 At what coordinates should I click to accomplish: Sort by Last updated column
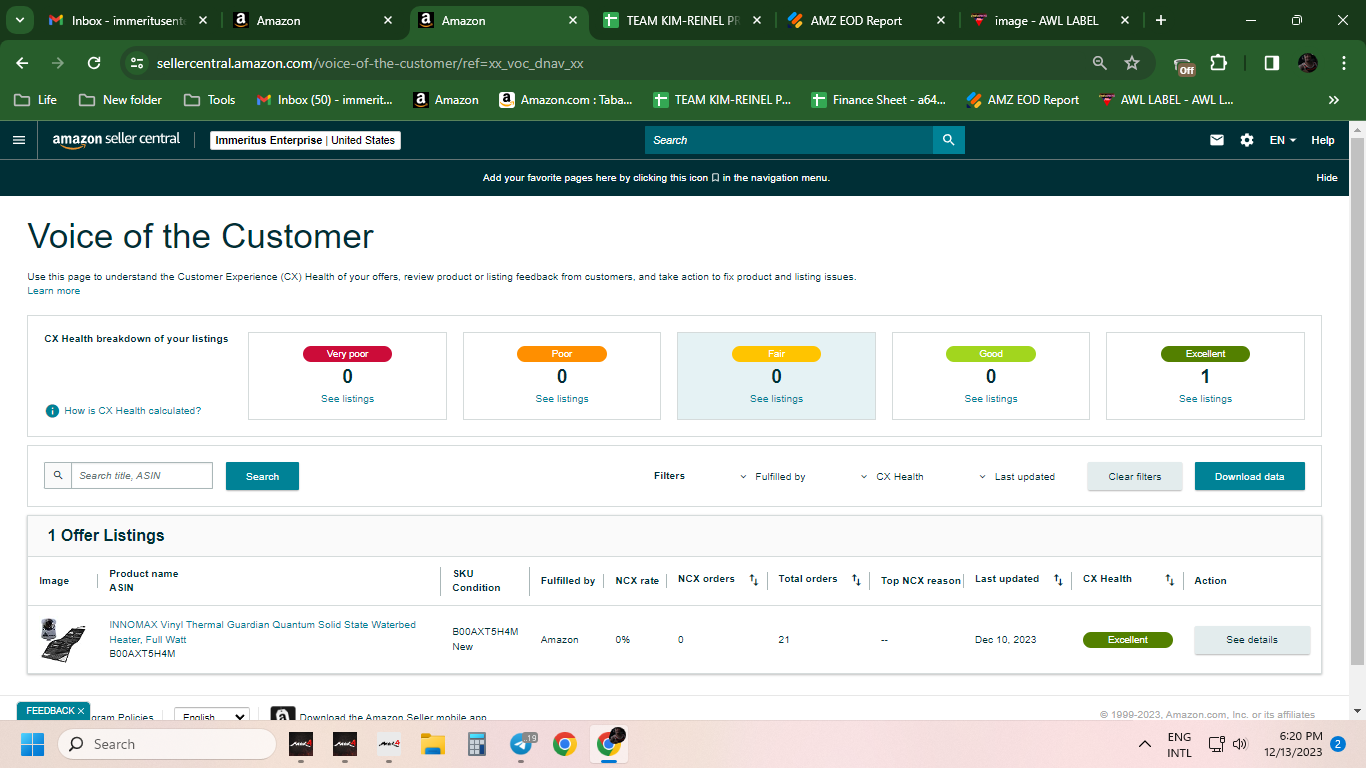click(x=1058, y=580)
